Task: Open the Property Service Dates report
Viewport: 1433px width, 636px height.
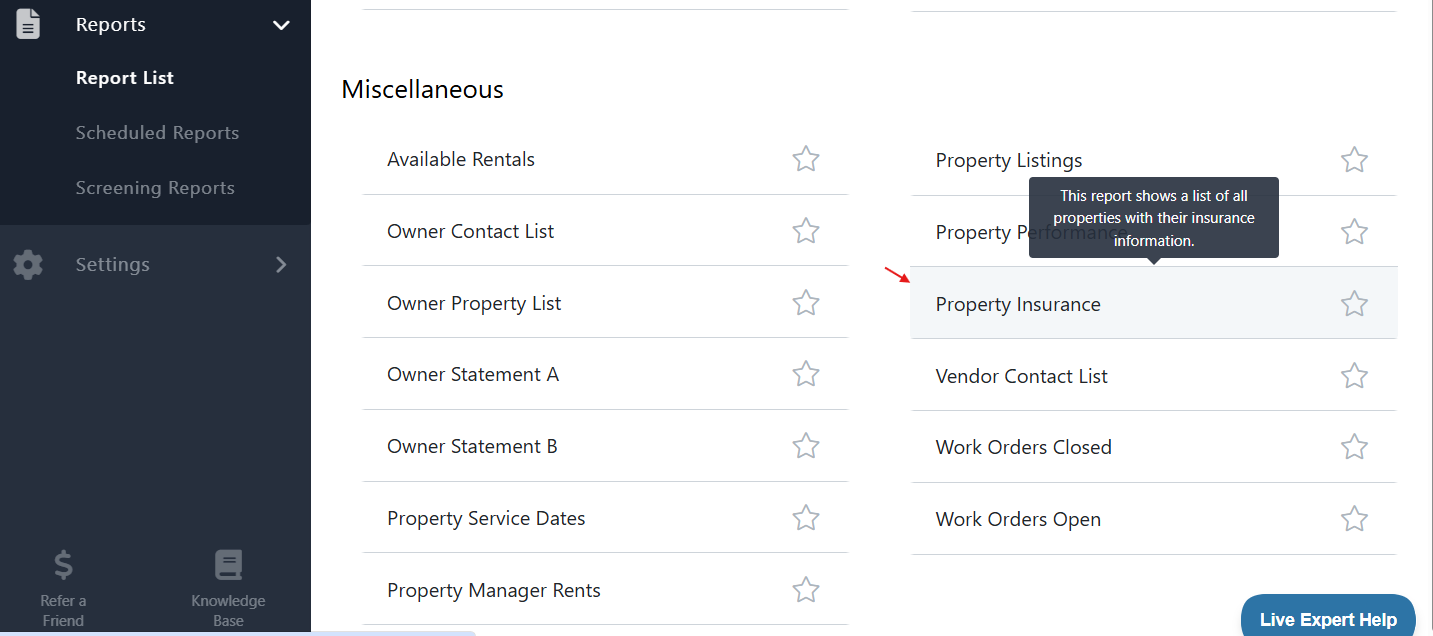Action: (486, 518)
